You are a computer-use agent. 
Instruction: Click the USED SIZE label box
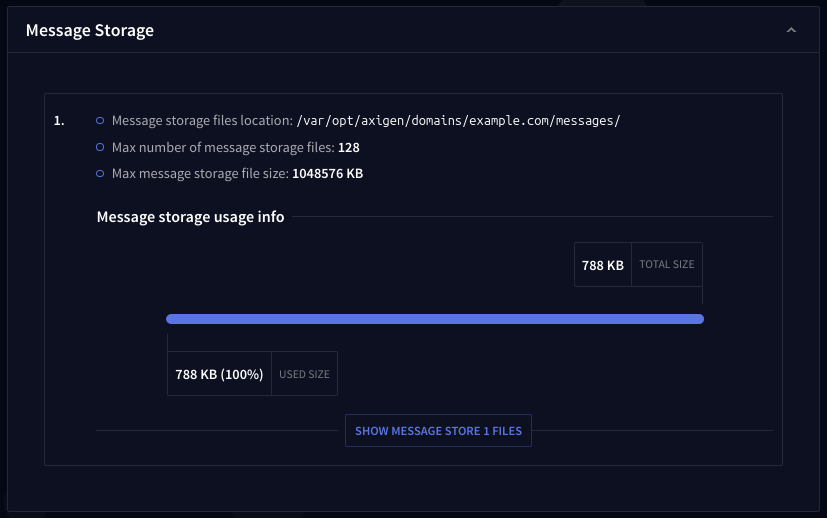point(304,374)
